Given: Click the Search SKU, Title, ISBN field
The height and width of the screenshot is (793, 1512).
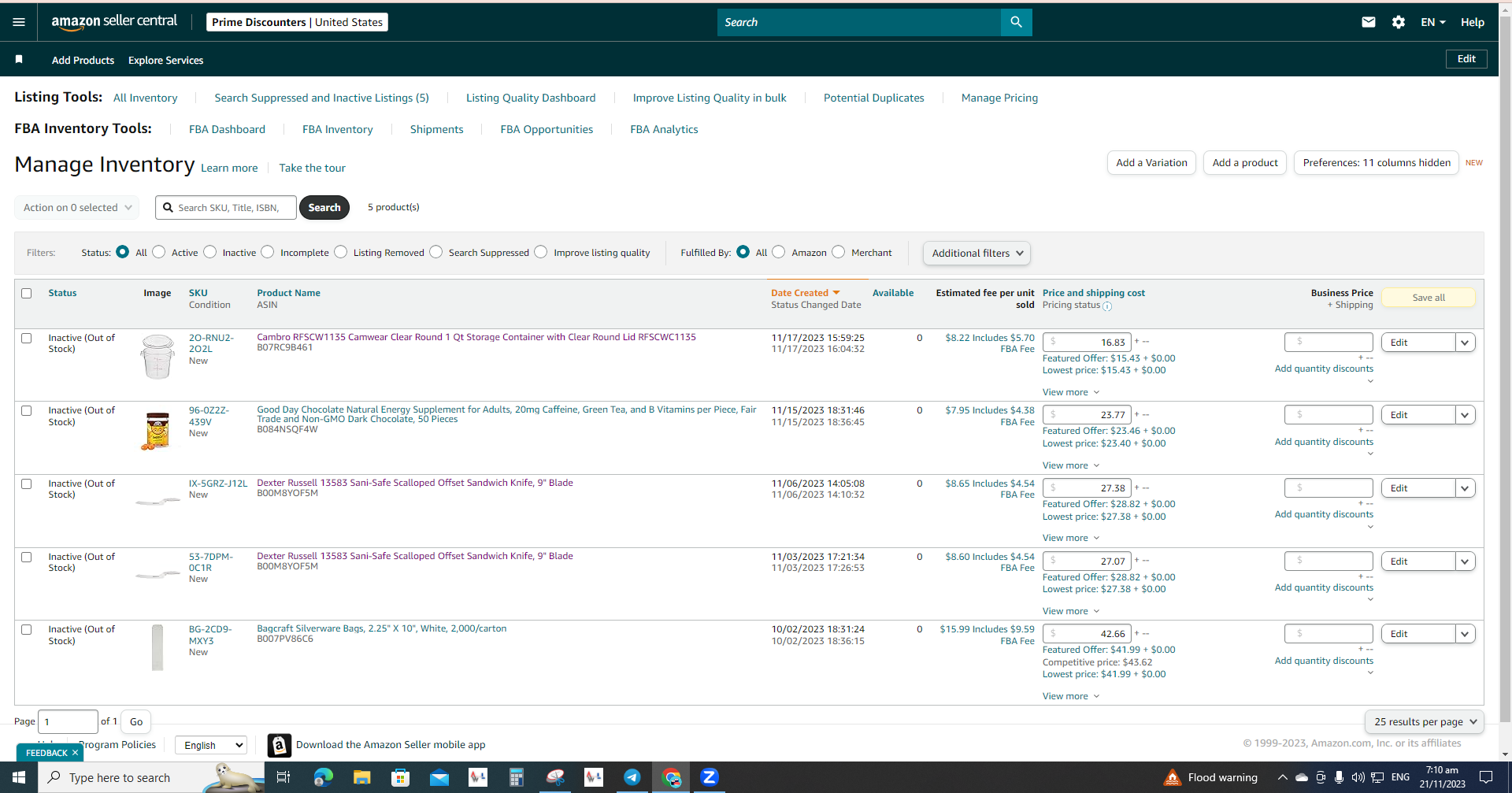Looking at the screenshot, I should point(226,208).
